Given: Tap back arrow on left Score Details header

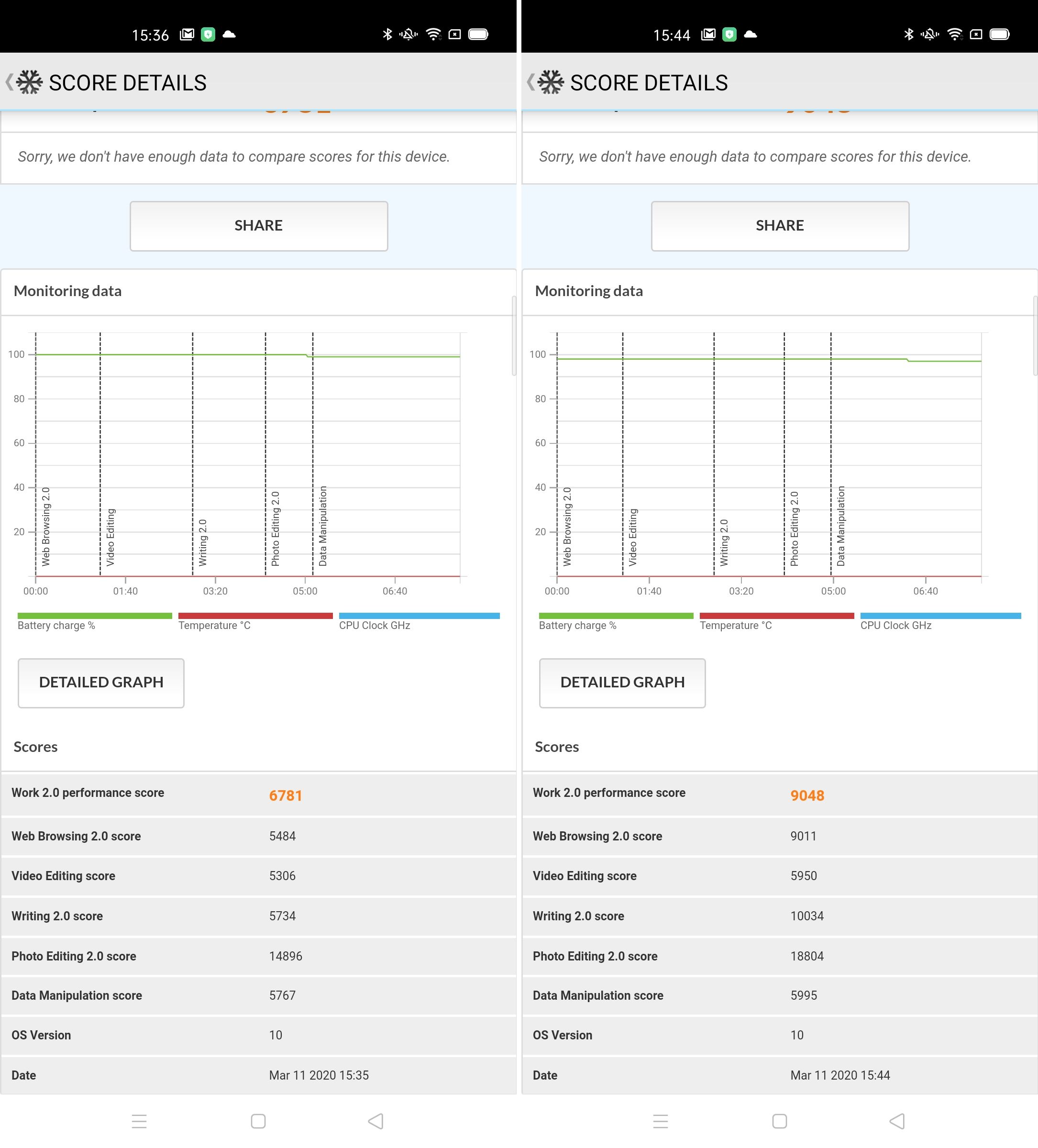Looking at the screenshot, I should click(9, 82).
